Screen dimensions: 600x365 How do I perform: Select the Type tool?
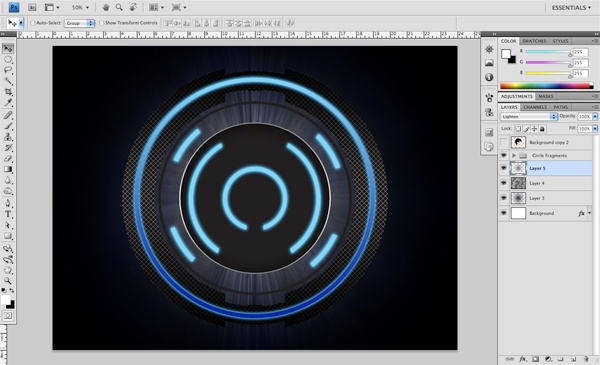(8, 214)
